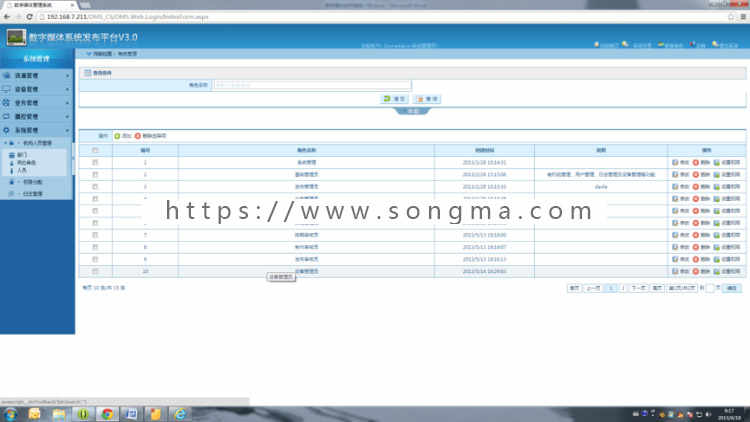Check the checkbox for row 10

click(x=95, y=271)
